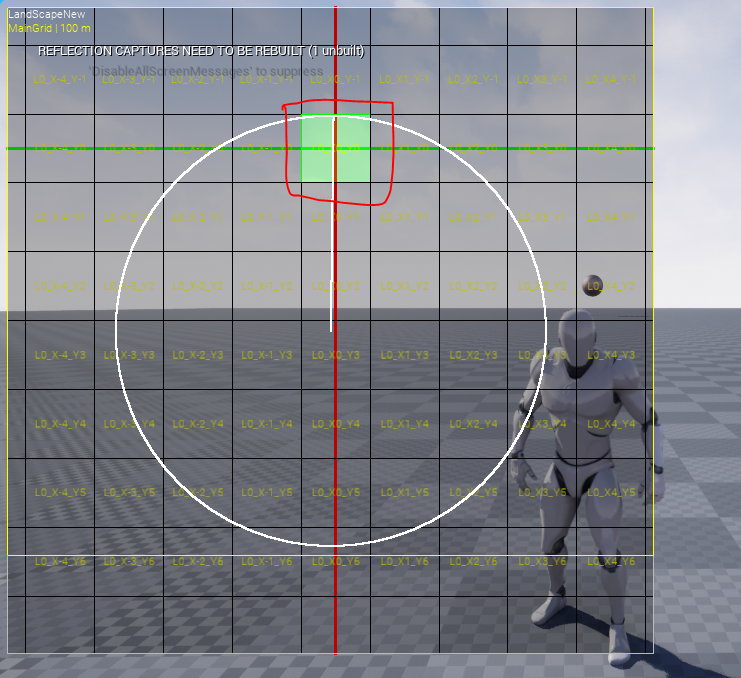741x678 pixels.
Task: Click cell label L0_X-2_Y2
Action: tap(198, 286)
